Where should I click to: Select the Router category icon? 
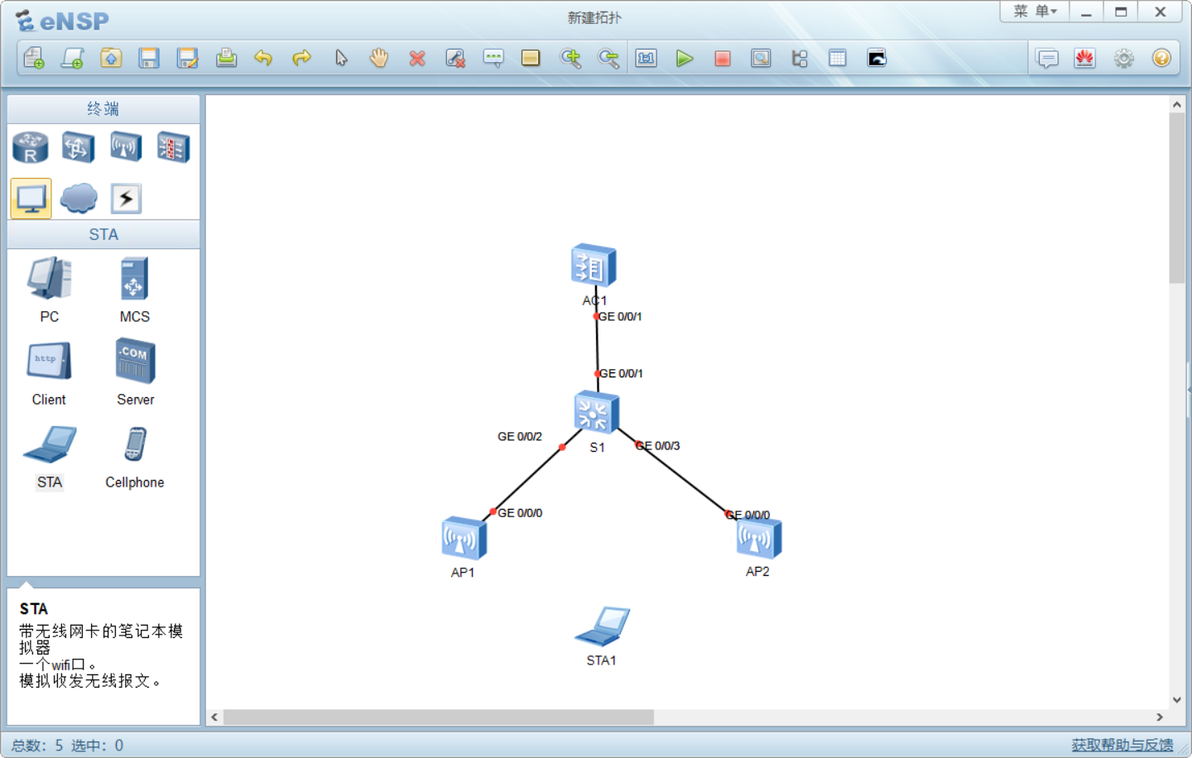(30, 147)
